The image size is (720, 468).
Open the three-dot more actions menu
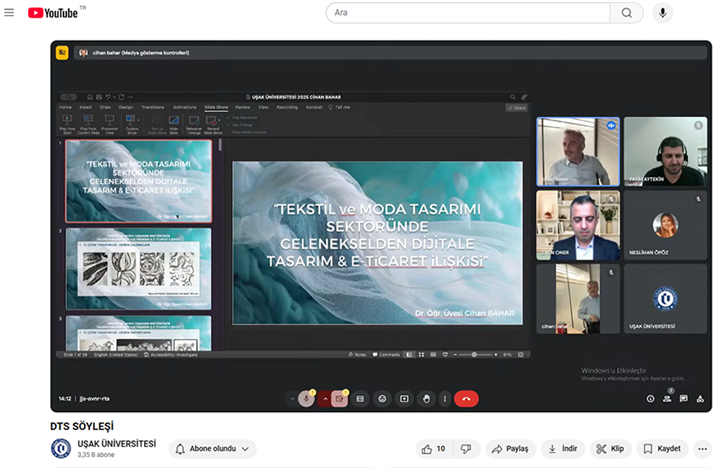pos(702,449)
